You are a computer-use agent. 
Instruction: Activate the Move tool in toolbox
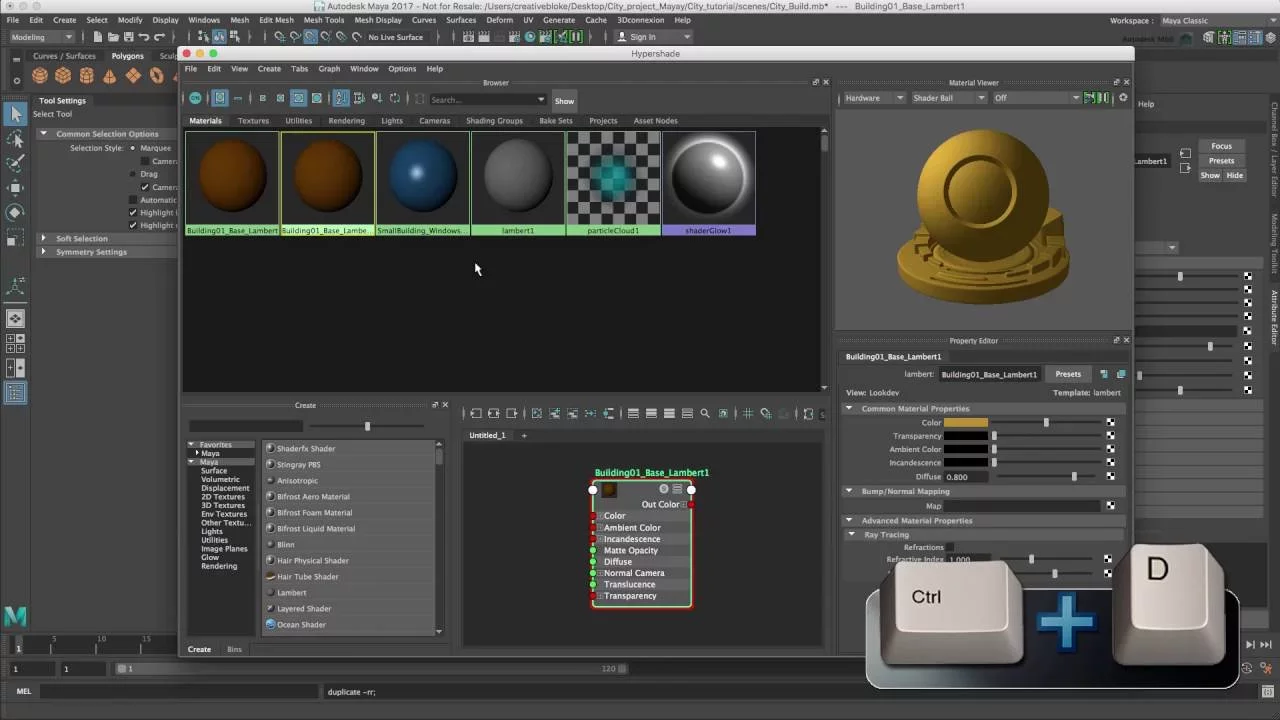(15, 187)
